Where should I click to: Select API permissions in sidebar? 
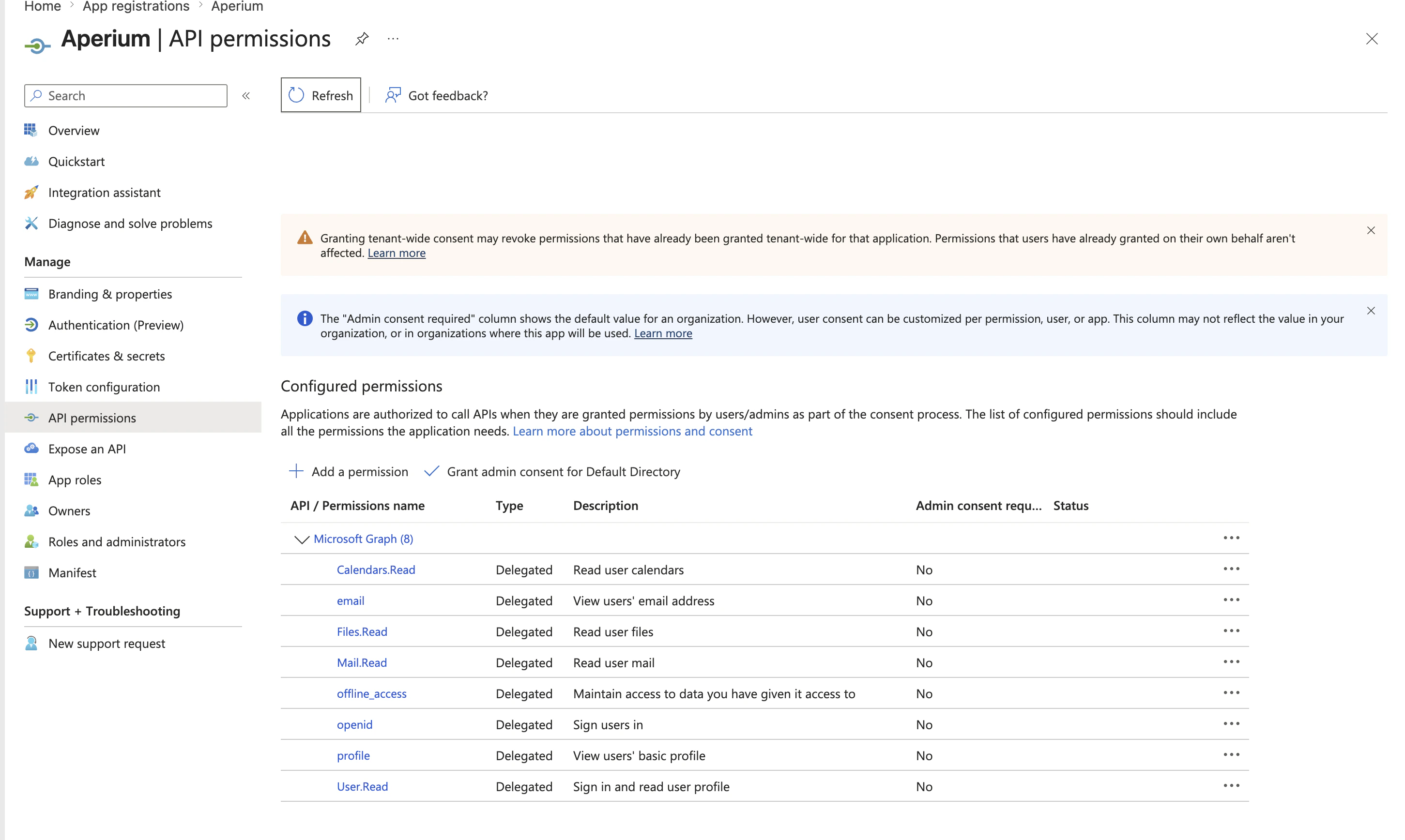pyautogui.click(x=133, y=418)
